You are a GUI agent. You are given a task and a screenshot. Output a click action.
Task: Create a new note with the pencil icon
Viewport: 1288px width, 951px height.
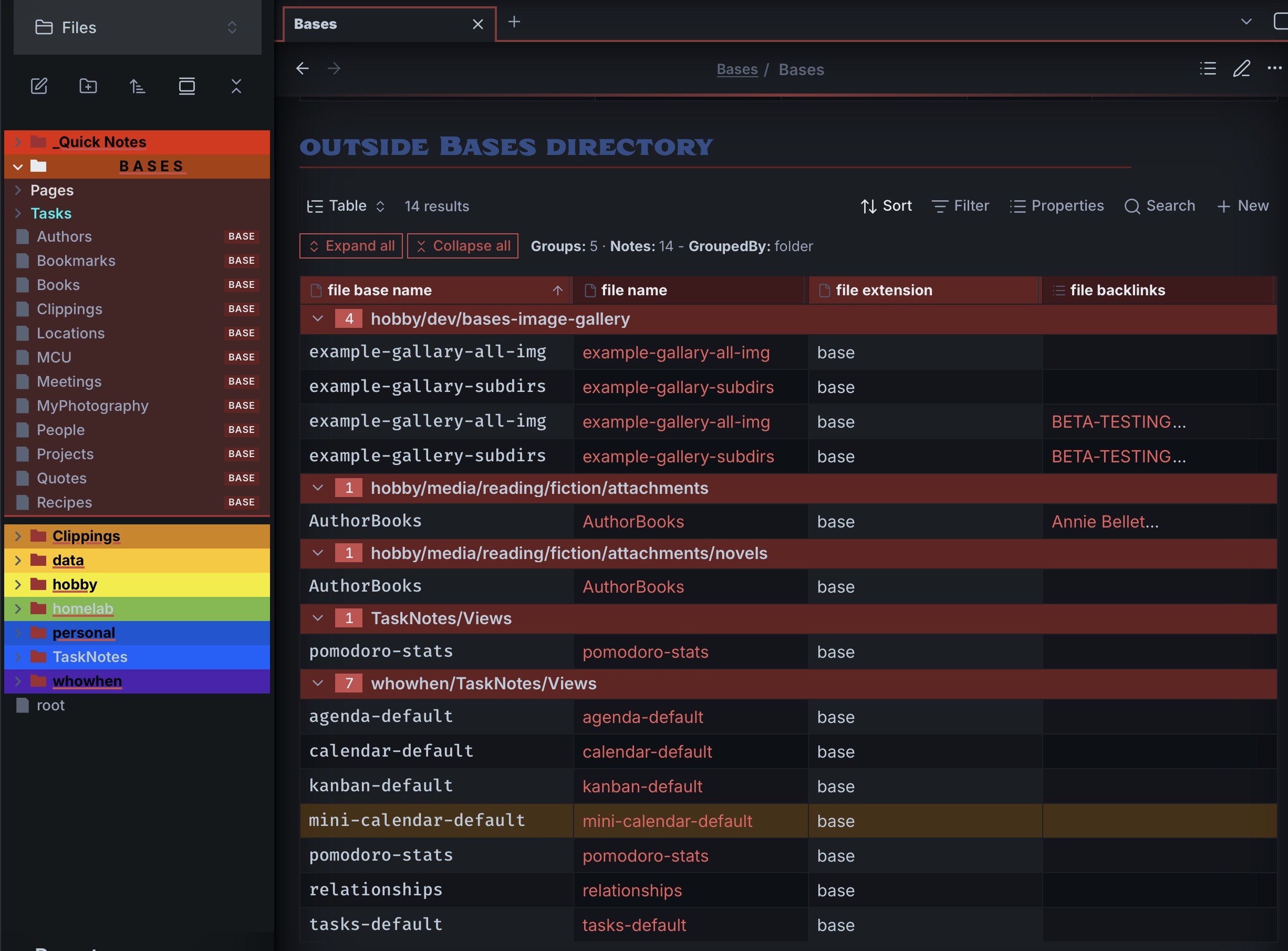click(38, 86)
